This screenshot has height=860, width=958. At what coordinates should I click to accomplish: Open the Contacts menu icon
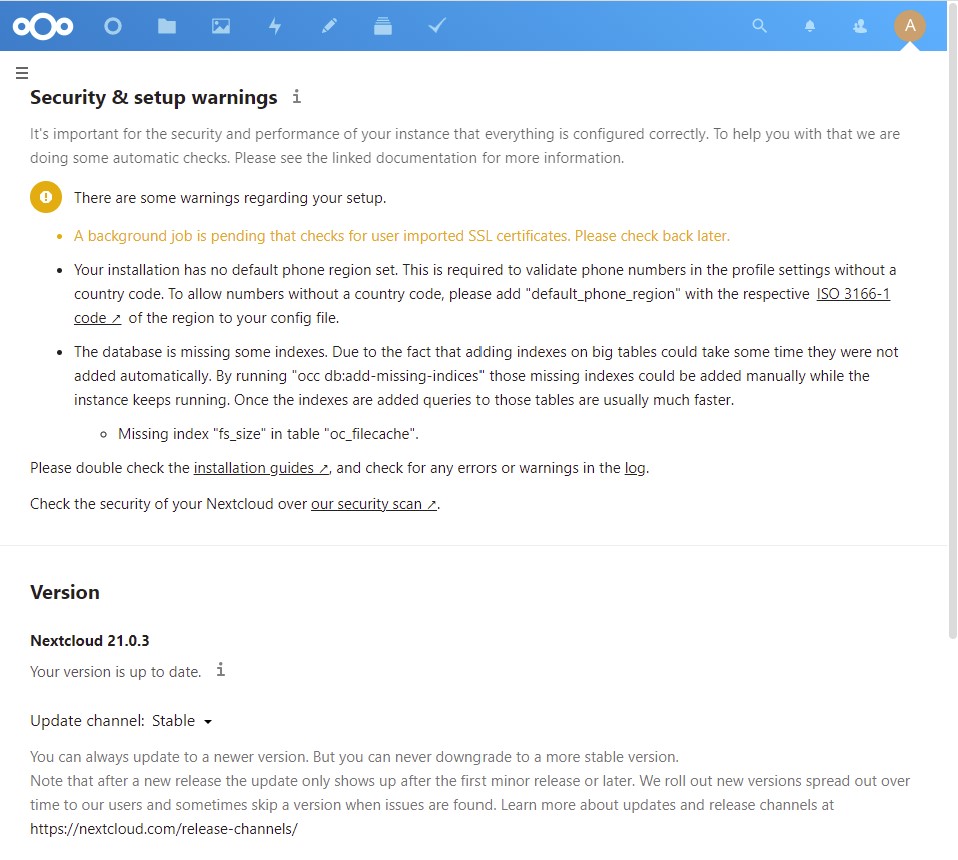click(860, 26)
